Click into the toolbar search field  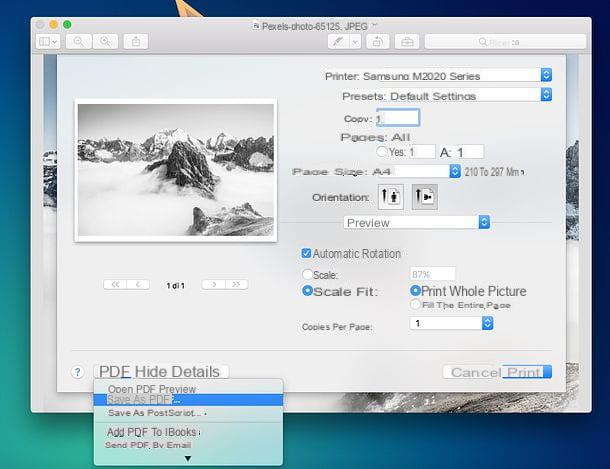[x=505, y=42]
